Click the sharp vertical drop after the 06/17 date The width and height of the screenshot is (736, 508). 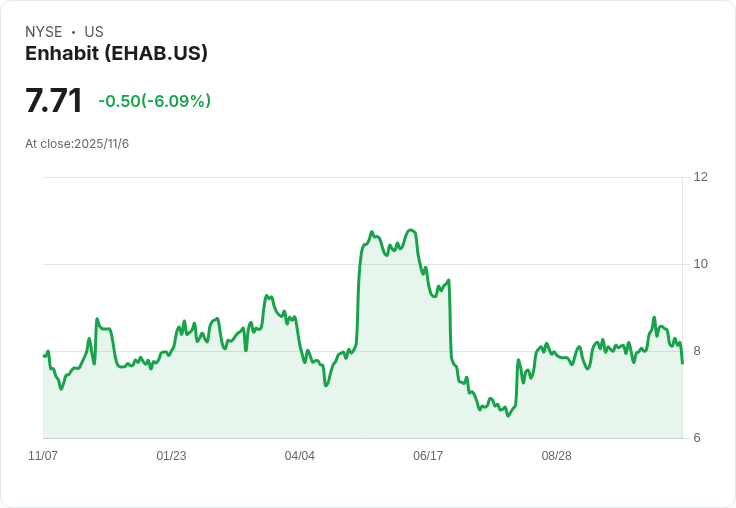pos(450,320)
